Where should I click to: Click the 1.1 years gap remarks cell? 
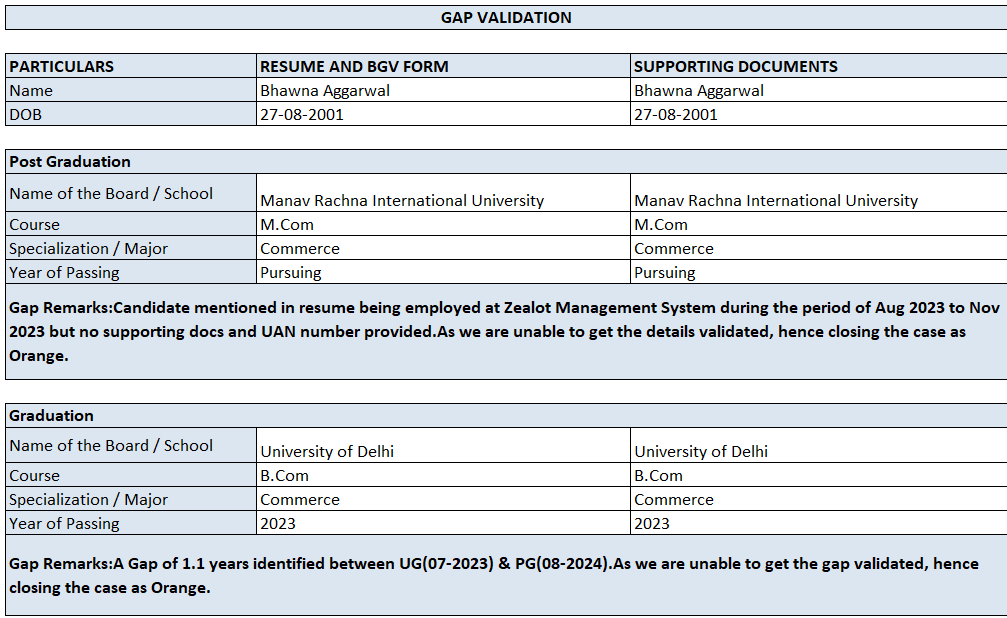(x=500, y=576)
